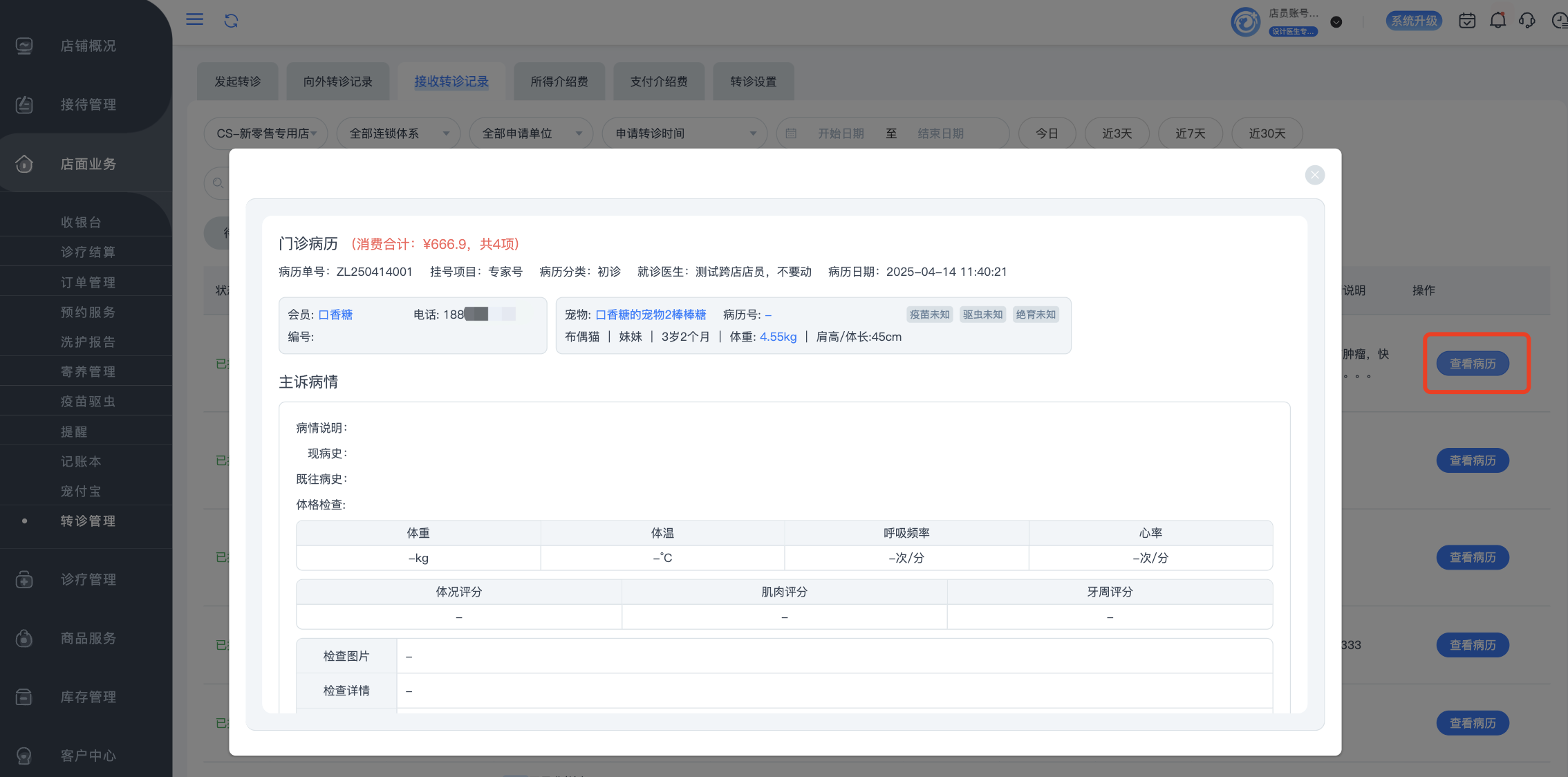Click the store logo avatar icon
This screenshot has width=1568, height=777.
(1245, 22)
